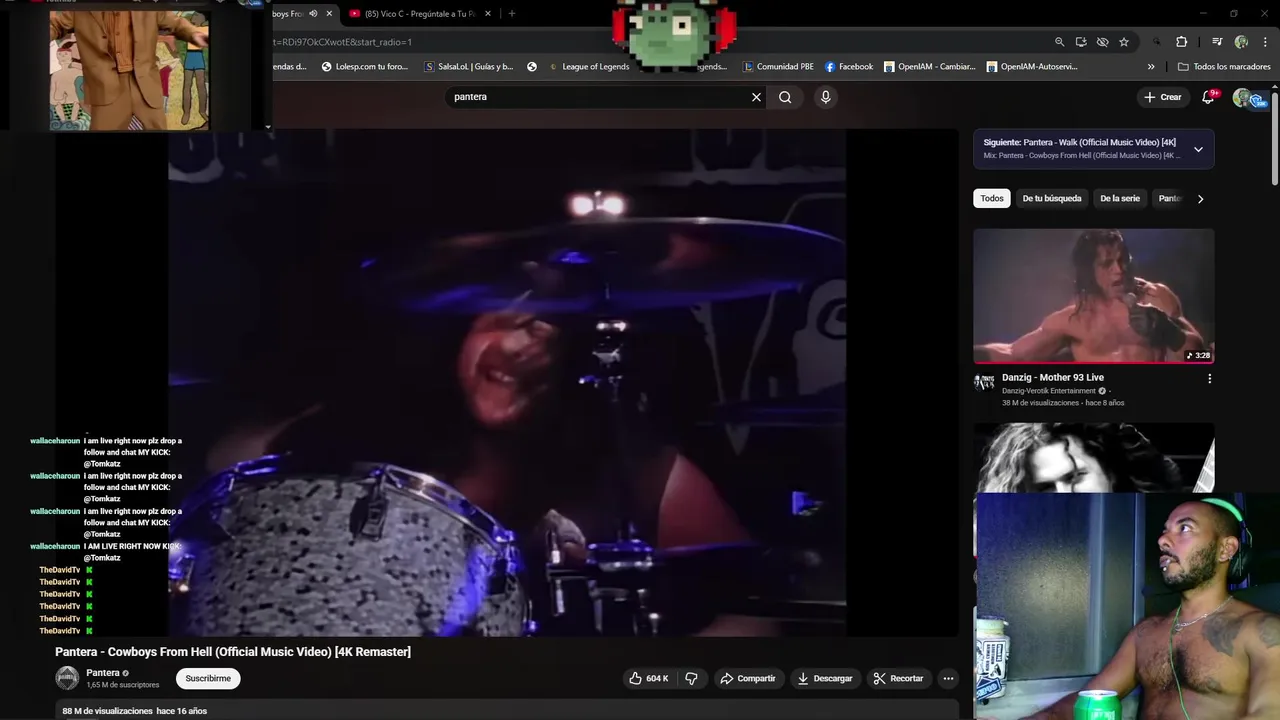
Task: Click the Compartir button
Action: 747,678
